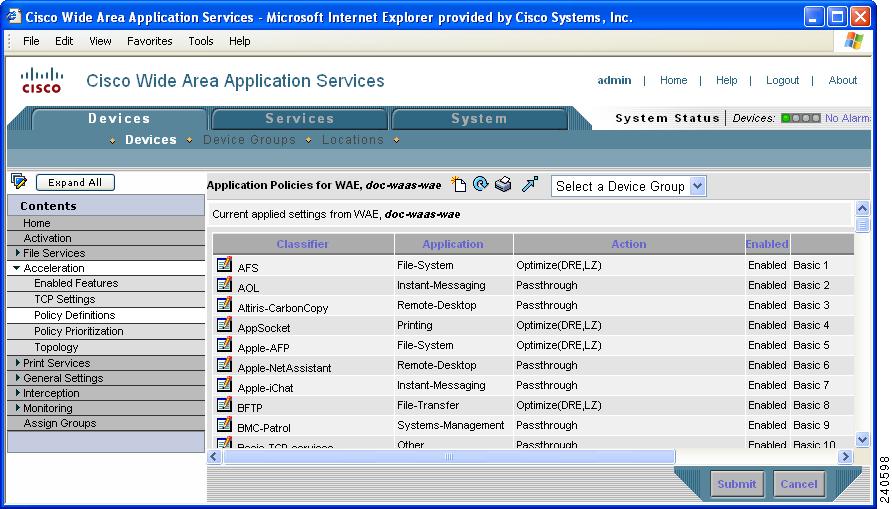Click the Help link in header
The height and width of the screenshot is (509, 892).
coord(726,80)
